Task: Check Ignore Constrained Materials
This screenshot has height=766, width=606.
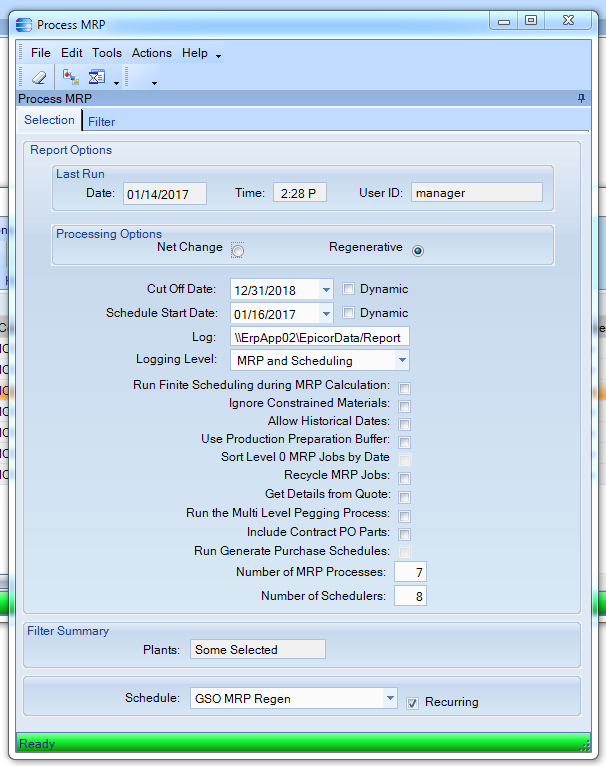Action: click(404, 406)
